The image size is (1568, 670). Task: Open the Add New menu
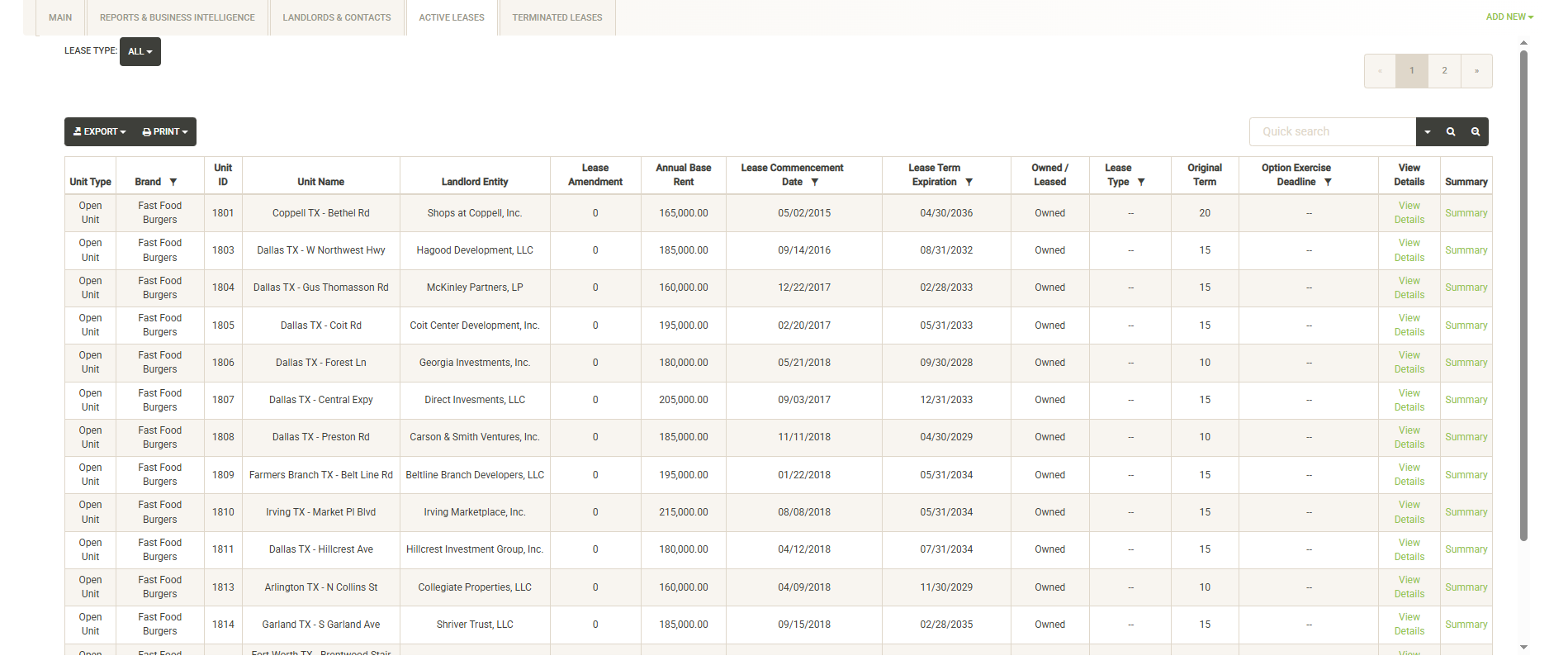[1509, 17]
